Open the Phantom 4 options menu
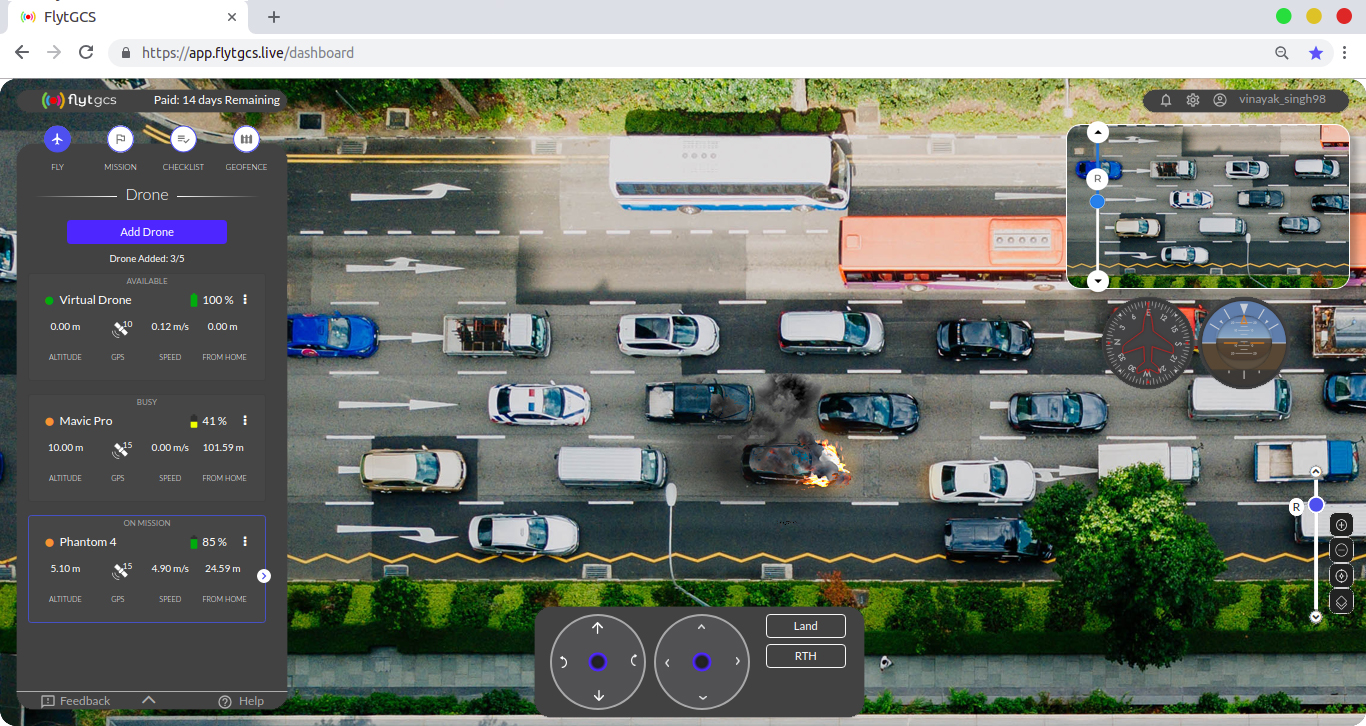 click(245, 542)
